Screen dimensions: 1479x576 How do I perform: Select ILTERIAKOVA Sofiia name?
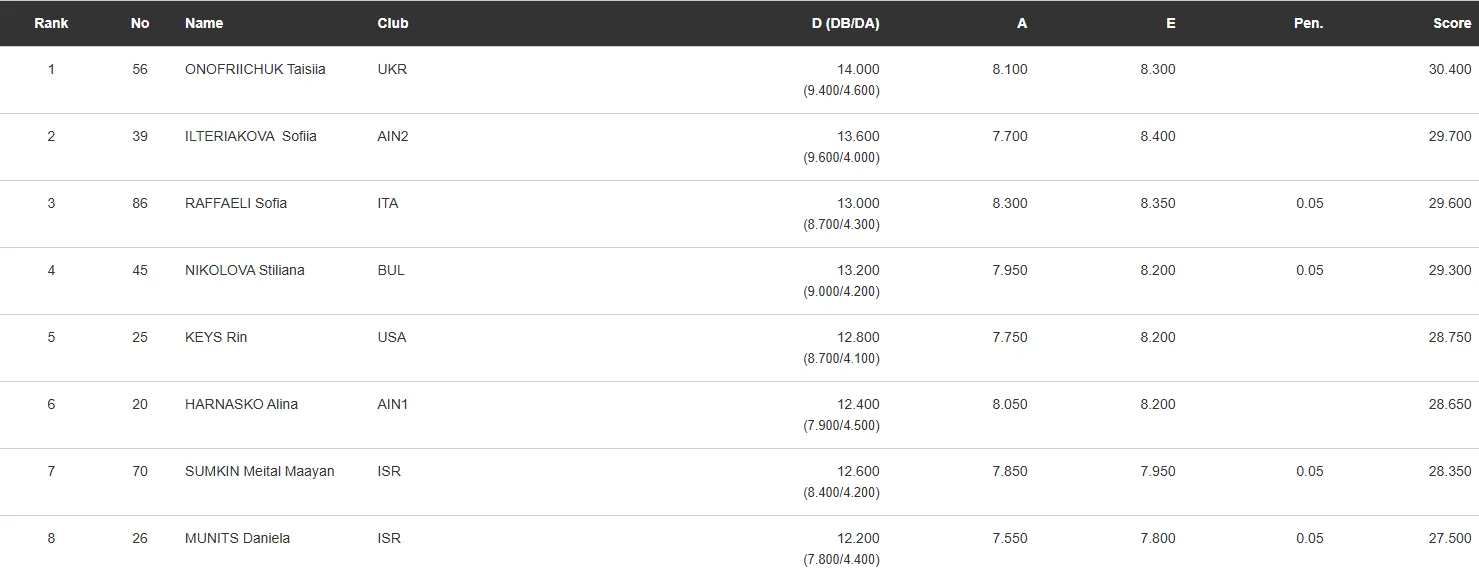(251, 136)
